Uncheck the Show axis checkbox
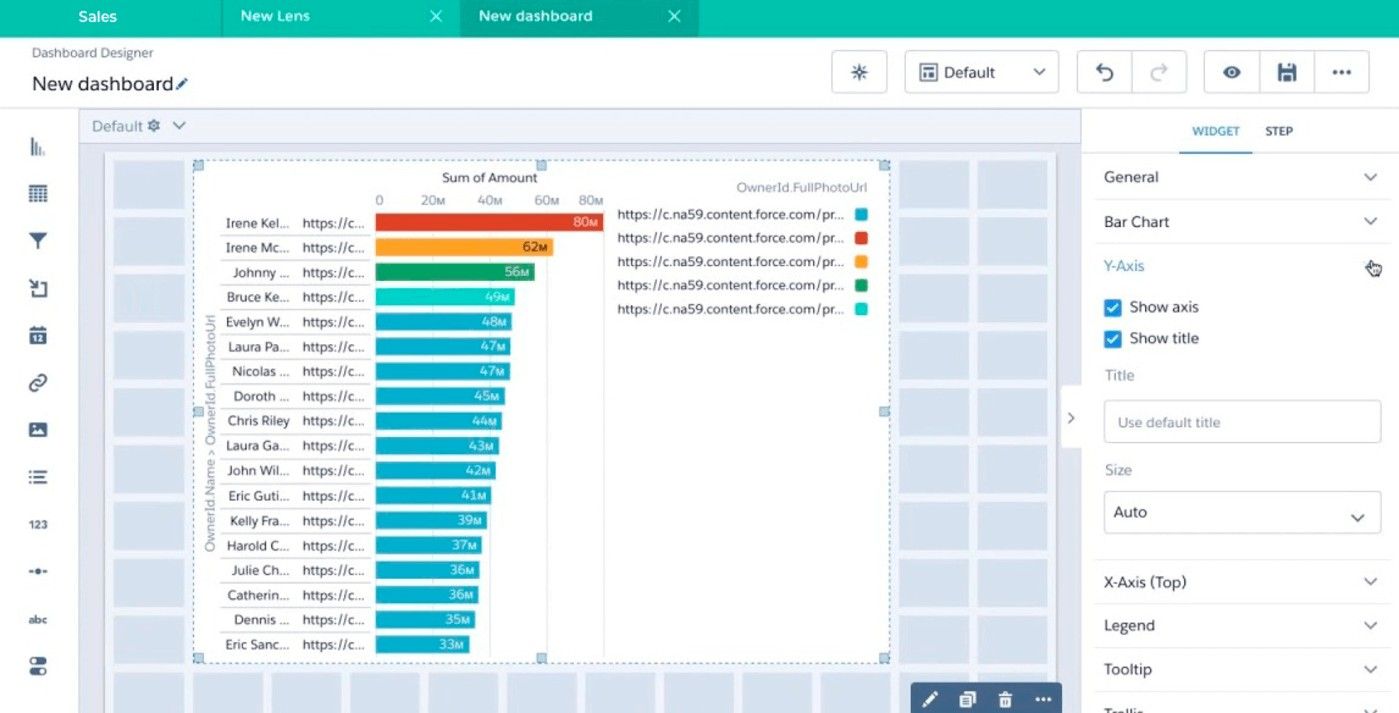The height and width of the screenshot is (713, 1399). 1112,308
